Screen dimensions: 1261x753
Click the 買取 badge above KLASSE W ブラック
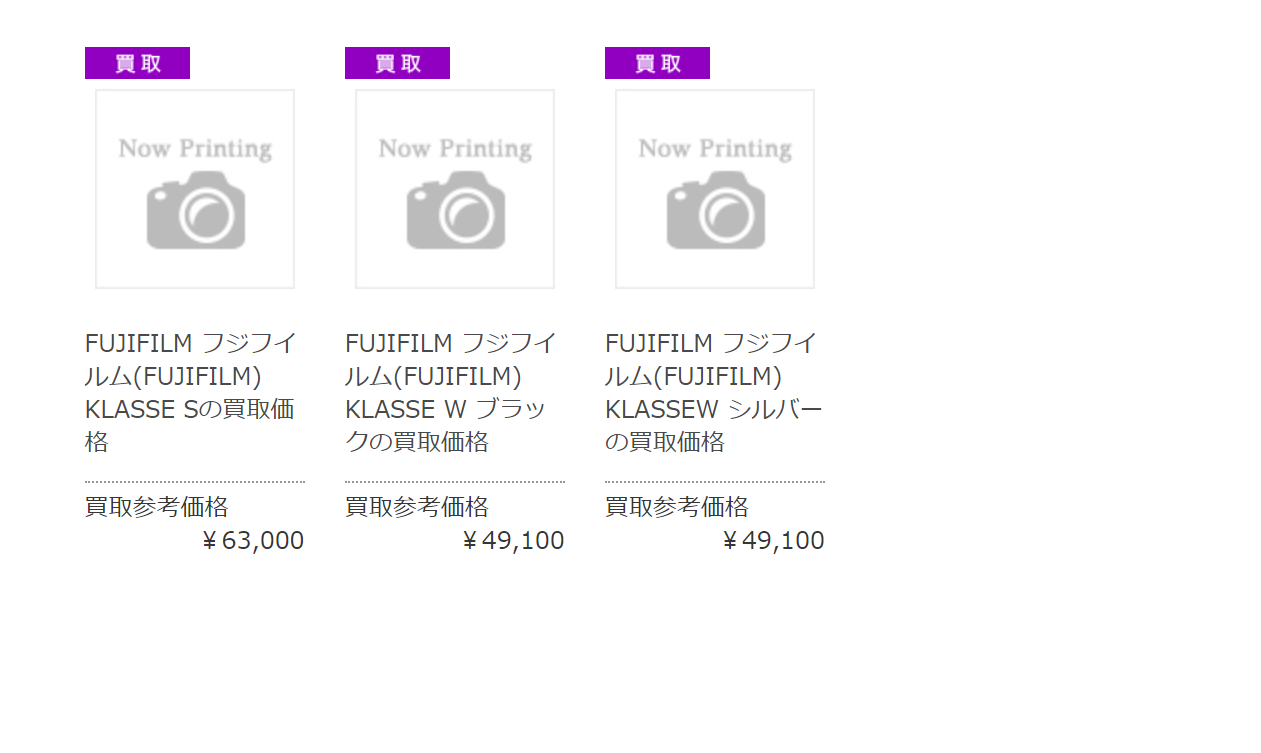tap(397, 63)
